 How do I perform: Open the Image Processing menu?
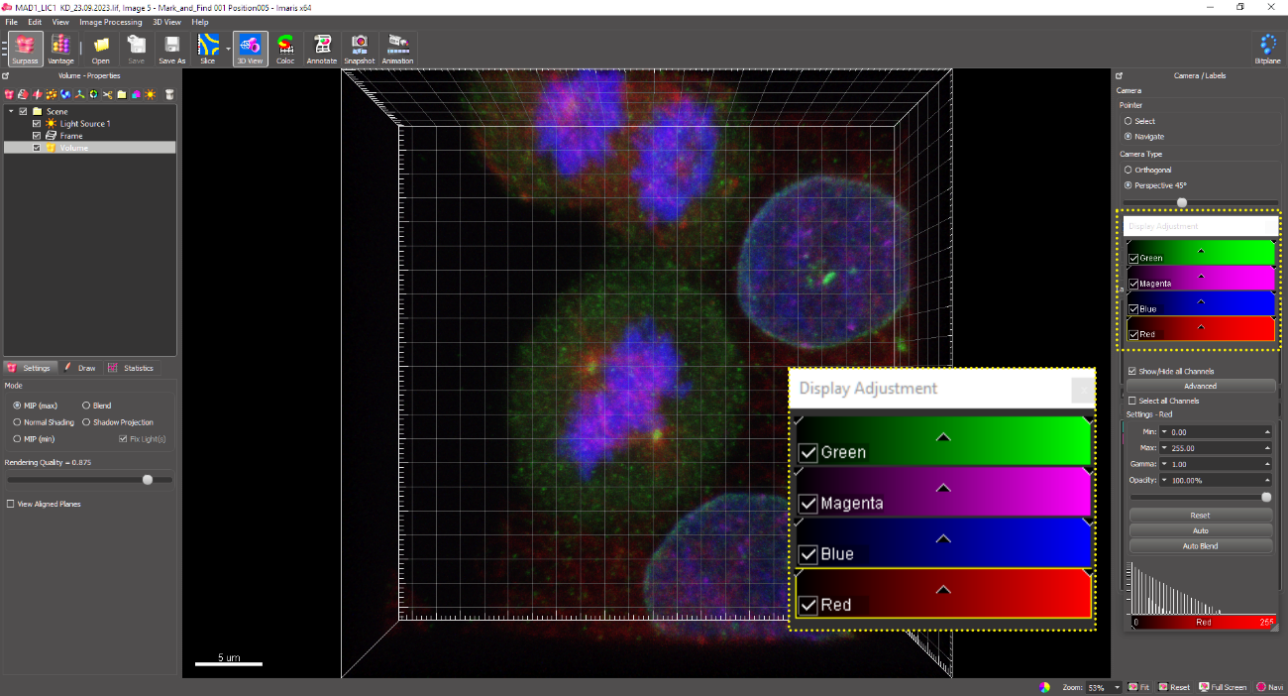(x=111, y=22)
